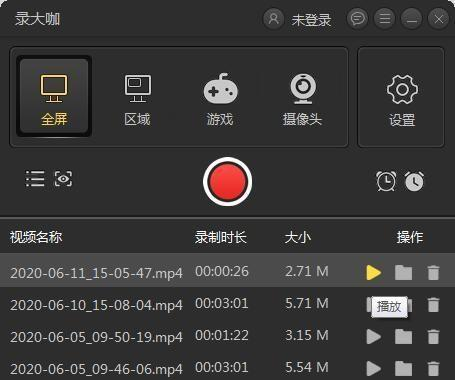Click the 录制时长 column header

coord(221,237)
